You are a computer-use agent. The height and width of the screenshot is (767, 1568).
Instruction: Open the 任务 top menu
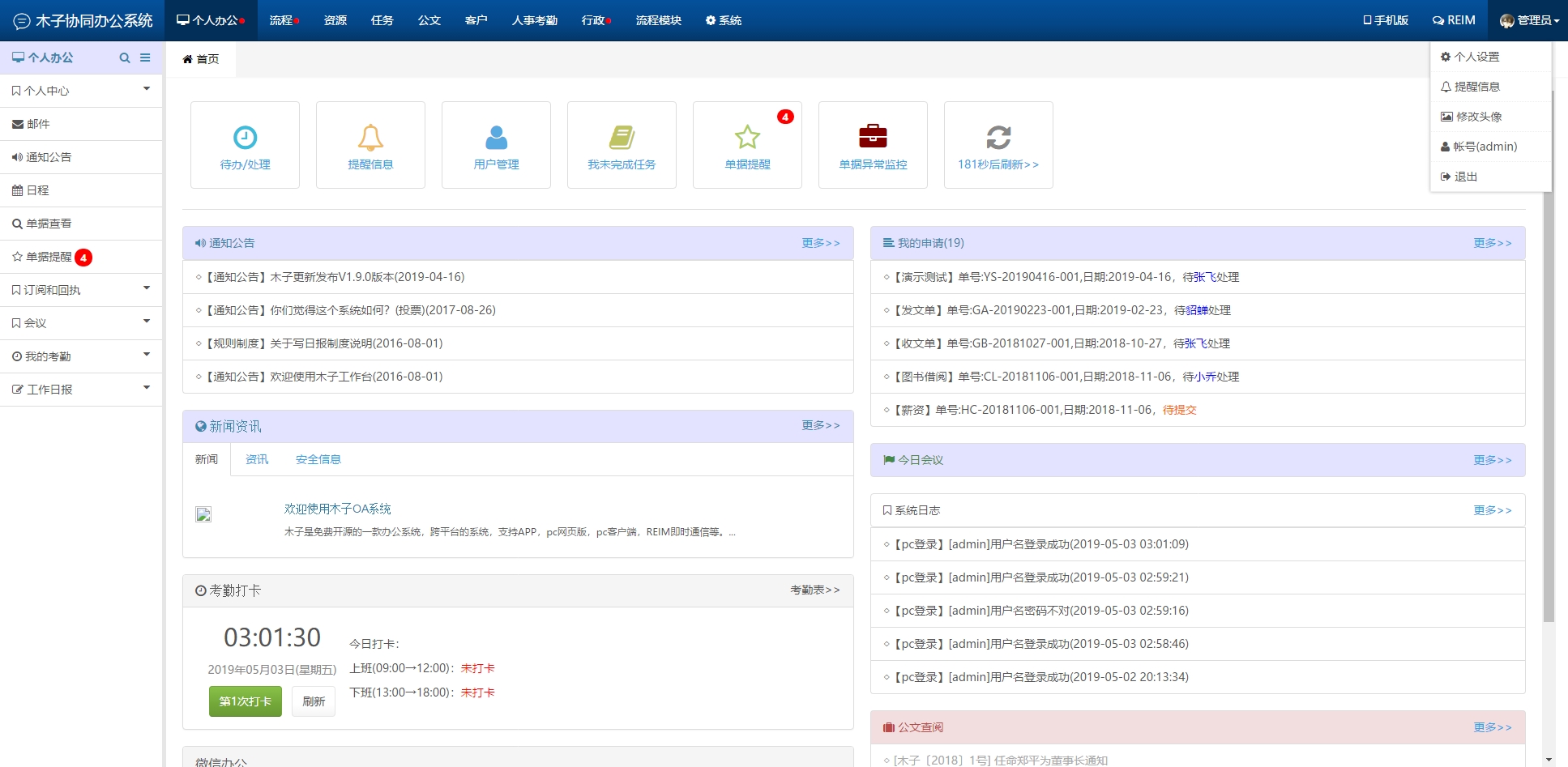click(382, 20)
